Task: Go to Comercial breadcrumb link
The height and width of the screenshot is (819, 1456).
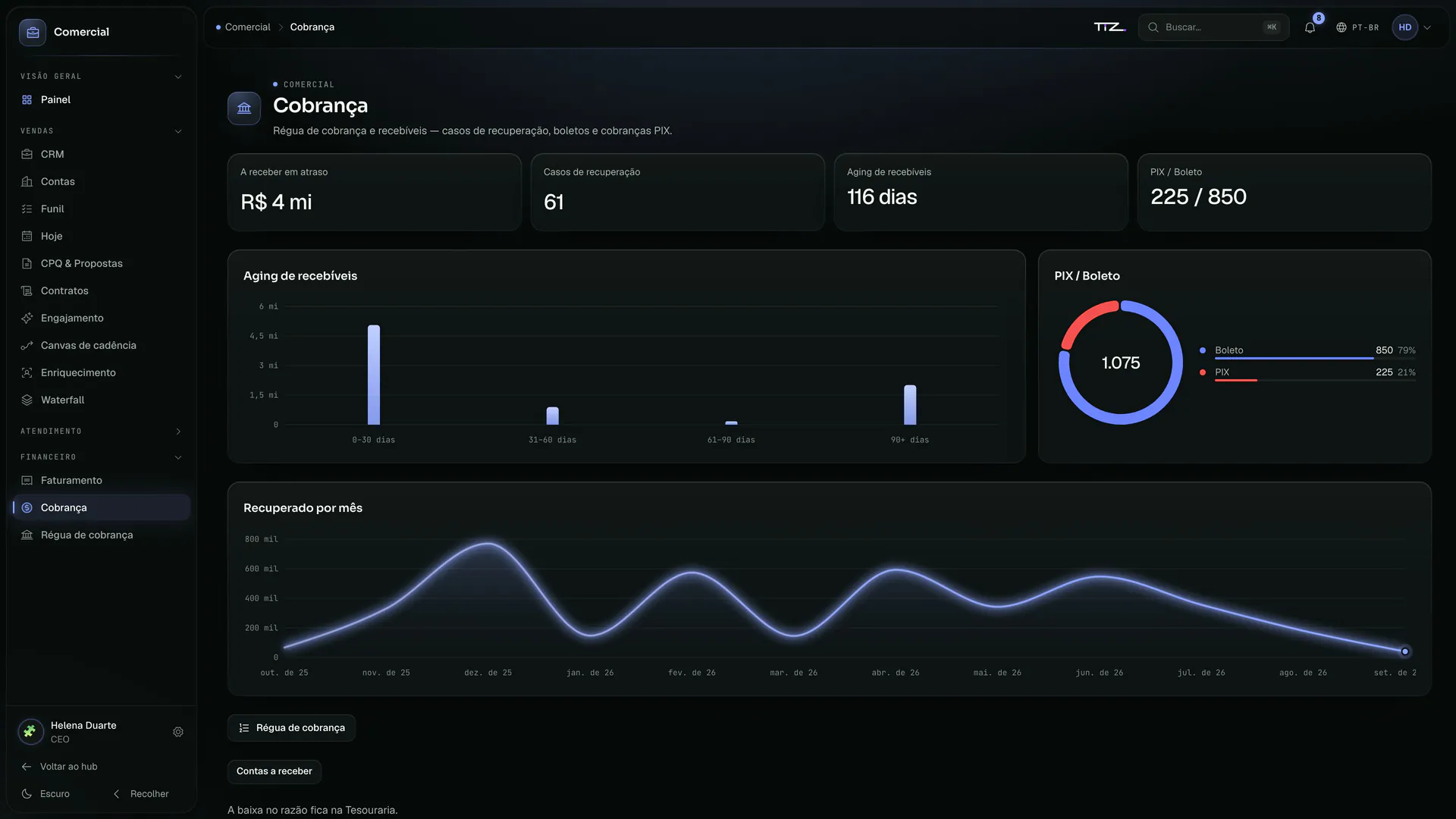Action: pyautogui.click(x=247, y=27)
